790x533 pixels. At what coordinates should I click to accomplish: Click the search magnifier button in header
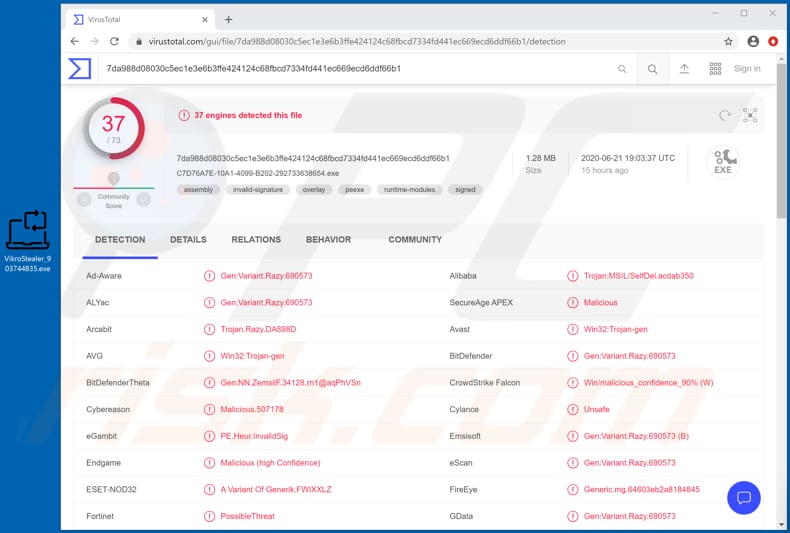[652, 69]
